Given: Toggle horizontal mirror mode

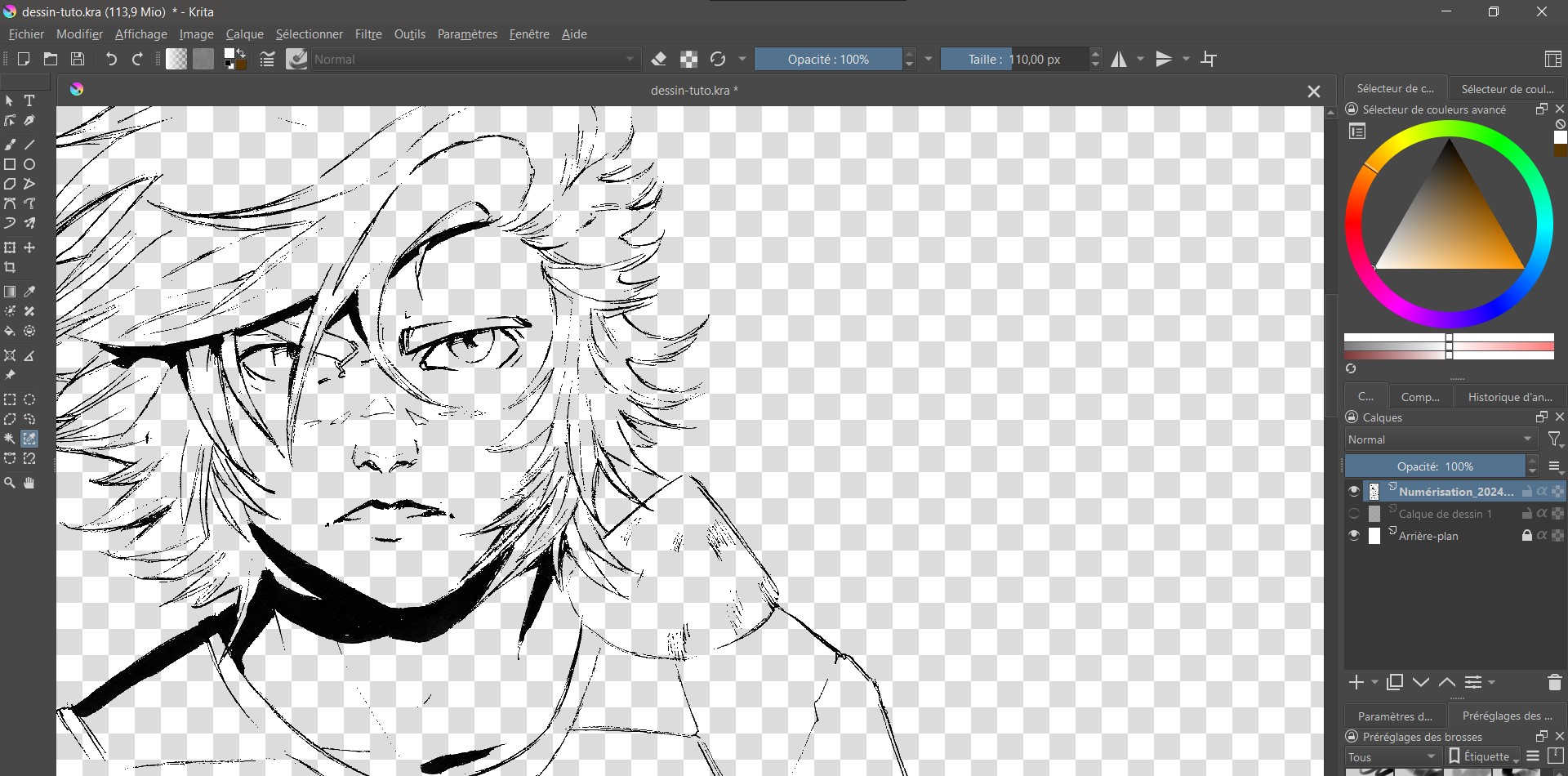Looking at the screenshot, I should pos(1119,59).
